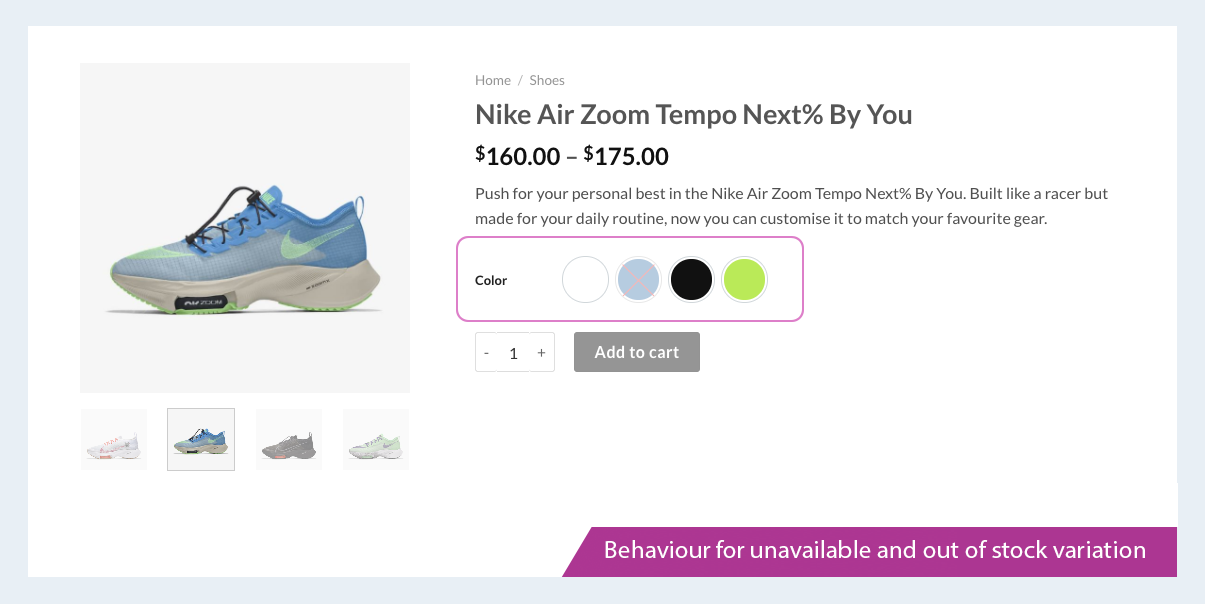
Task: Click the quantity input field
Action: coord(513,353)
